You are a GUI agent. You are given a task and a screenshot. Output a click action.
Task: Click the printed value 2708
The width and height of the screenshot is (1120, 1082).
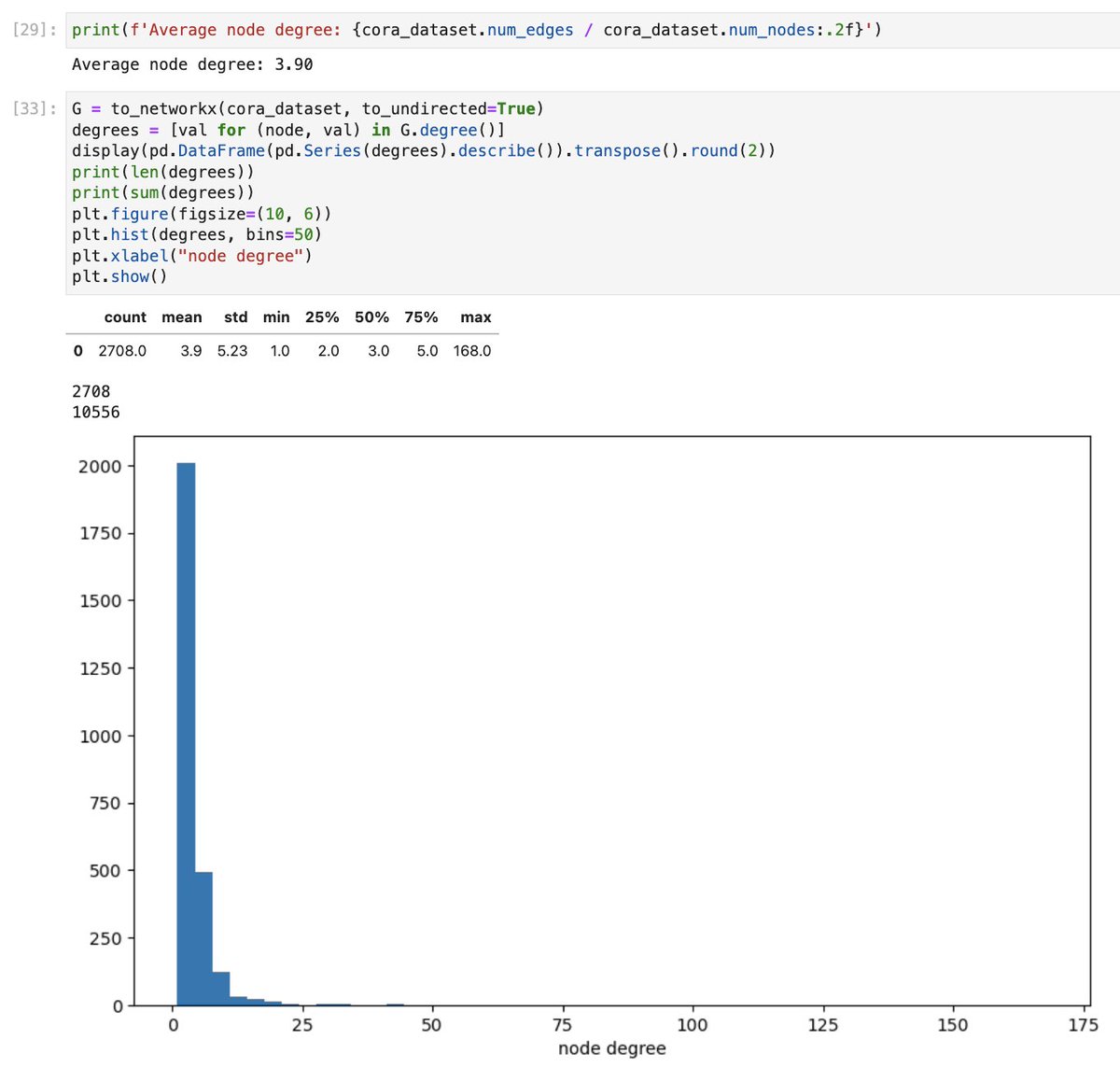click(90, 391)
